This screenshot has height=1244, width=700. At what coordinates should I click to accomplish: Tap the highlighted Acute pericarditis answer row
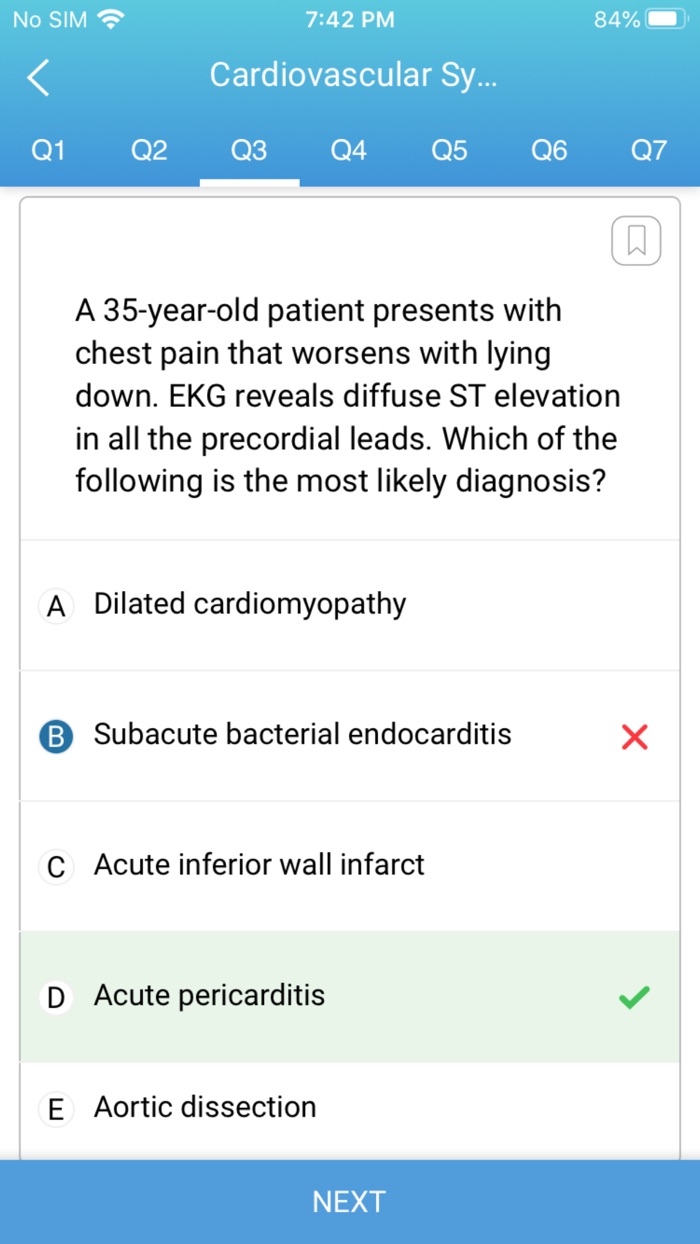click(x=300, y=997)
